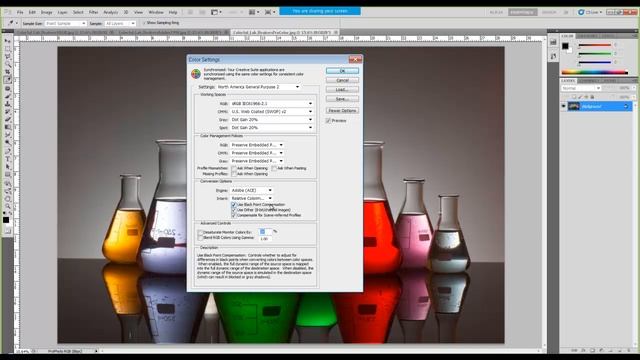Open the second collapsed panel icon below Histogram
This screenshot has height=360, width=640.
553,56
